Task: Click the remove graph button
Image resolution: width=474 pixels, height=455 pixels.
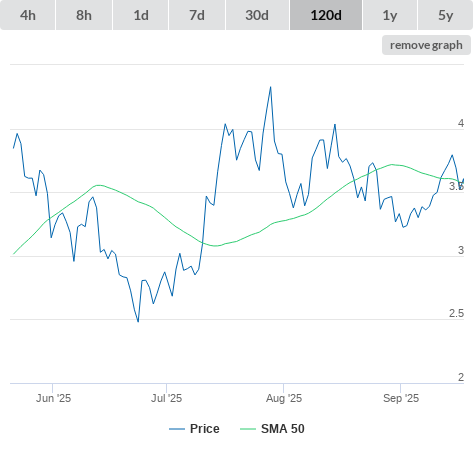Action: [426, 45]
